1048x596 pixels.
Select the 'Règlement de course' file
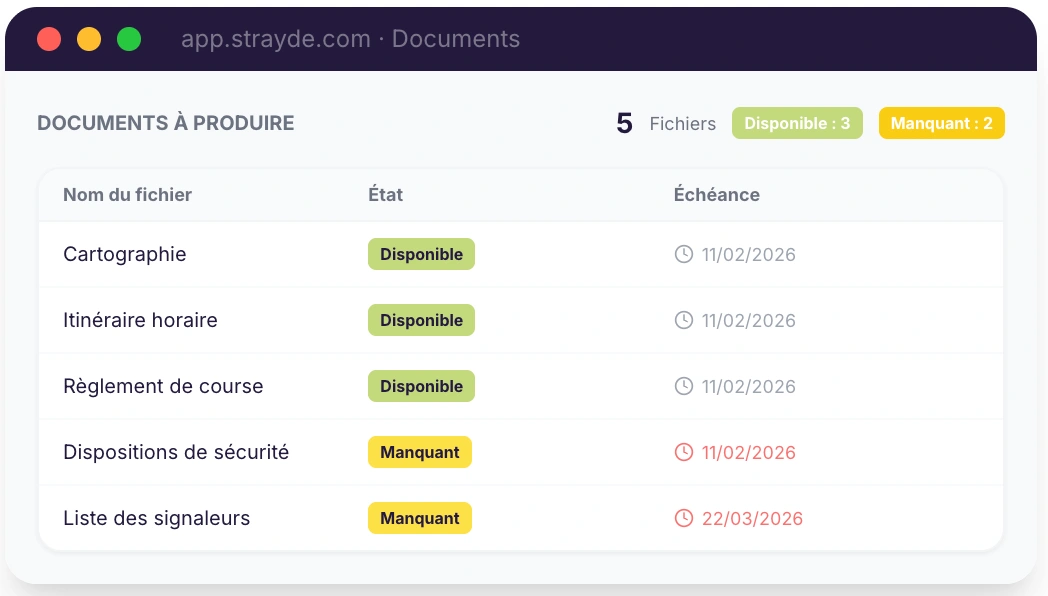pyautogui.click(x=163, y=386)
